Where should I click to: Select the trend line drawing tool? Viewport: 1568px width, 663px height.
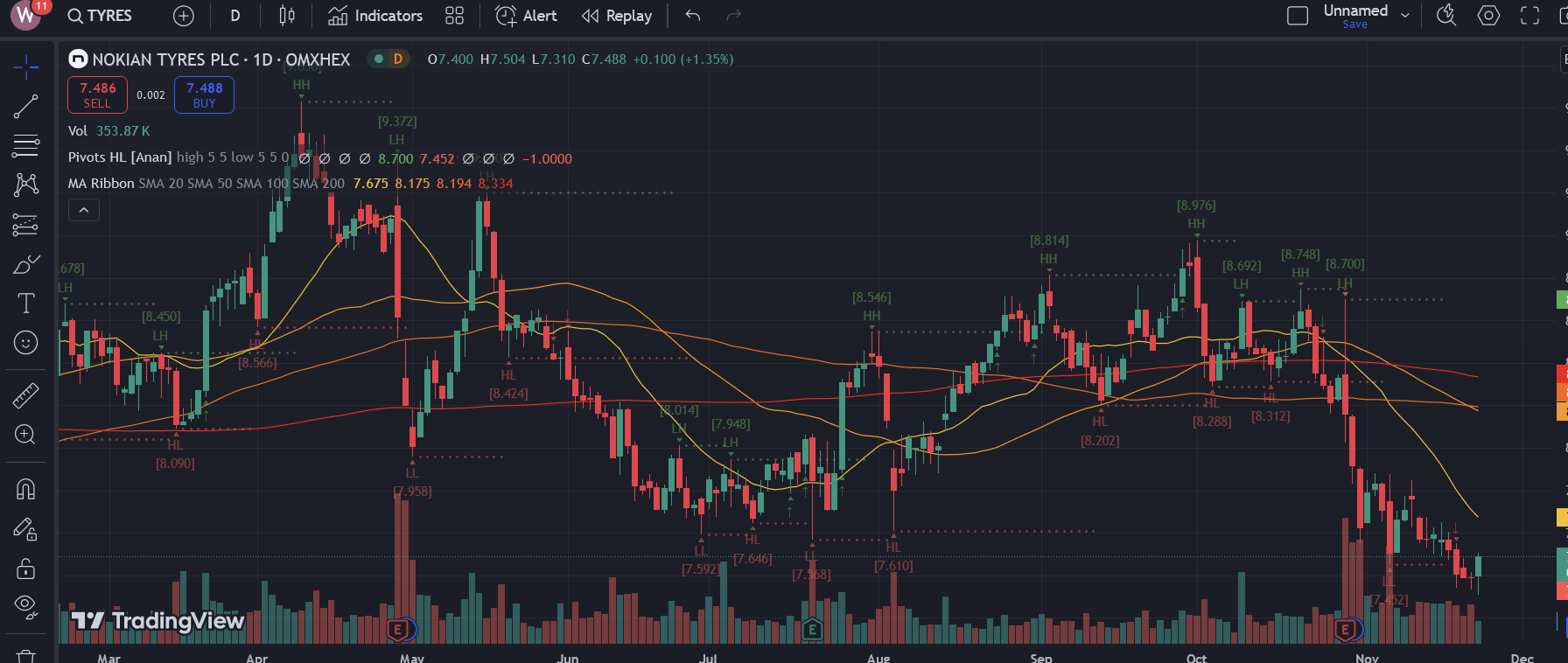tap(25, 107)
